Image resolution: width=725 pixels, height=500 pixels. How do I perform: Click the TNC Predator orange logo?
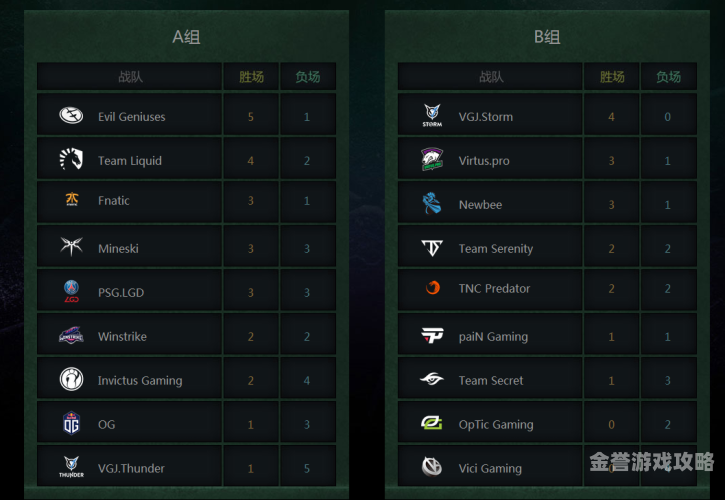(433, 288)
